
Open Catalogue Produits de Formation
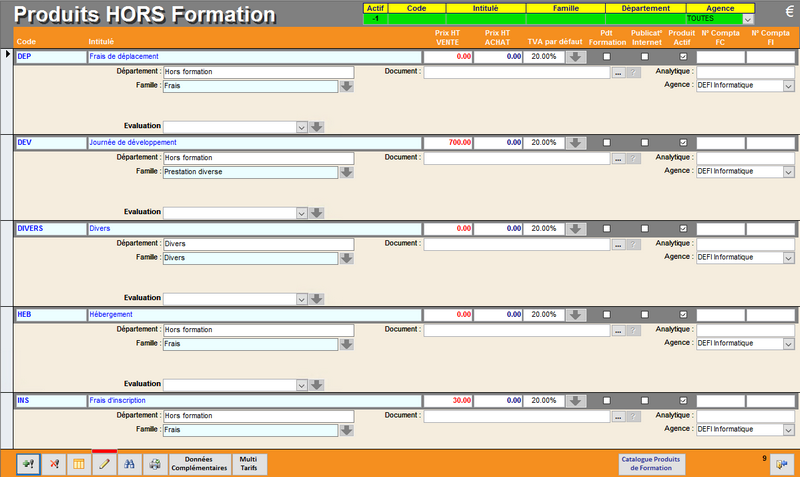650,464
